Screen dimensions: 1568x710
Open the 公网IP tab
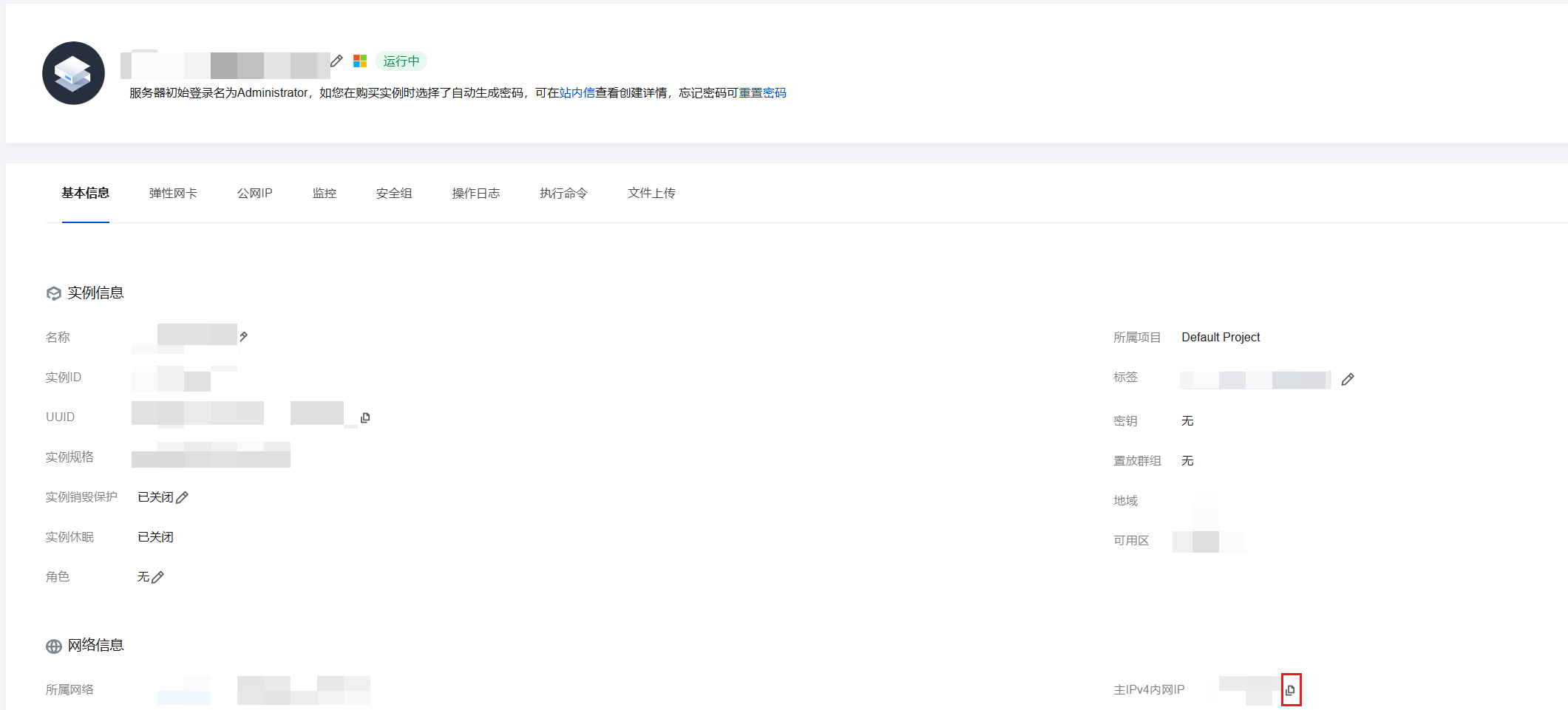click(x=255, y=193)
